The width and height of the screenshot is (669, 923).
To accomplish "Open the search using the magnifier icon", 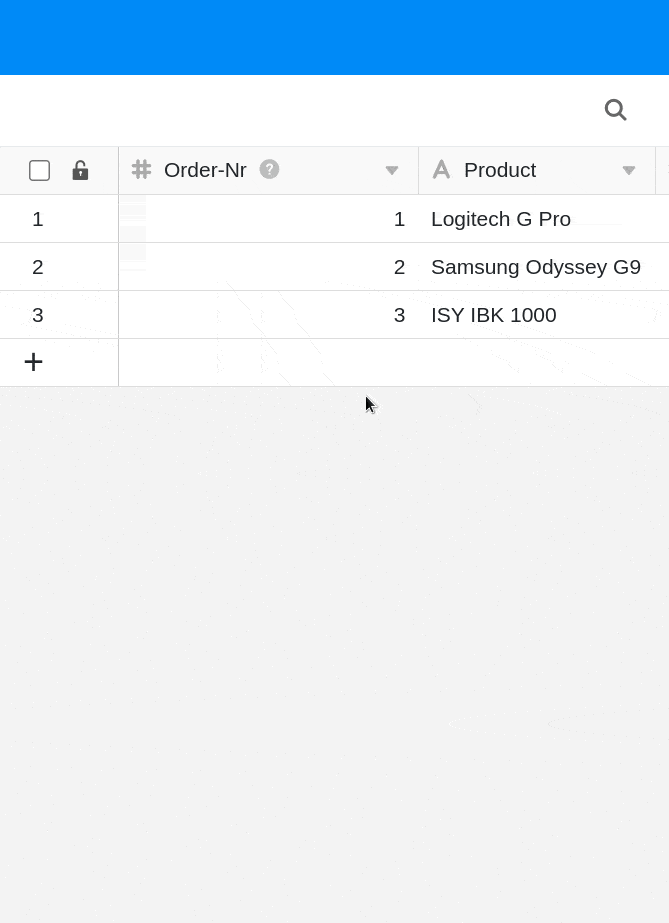I will coord(615,110).
